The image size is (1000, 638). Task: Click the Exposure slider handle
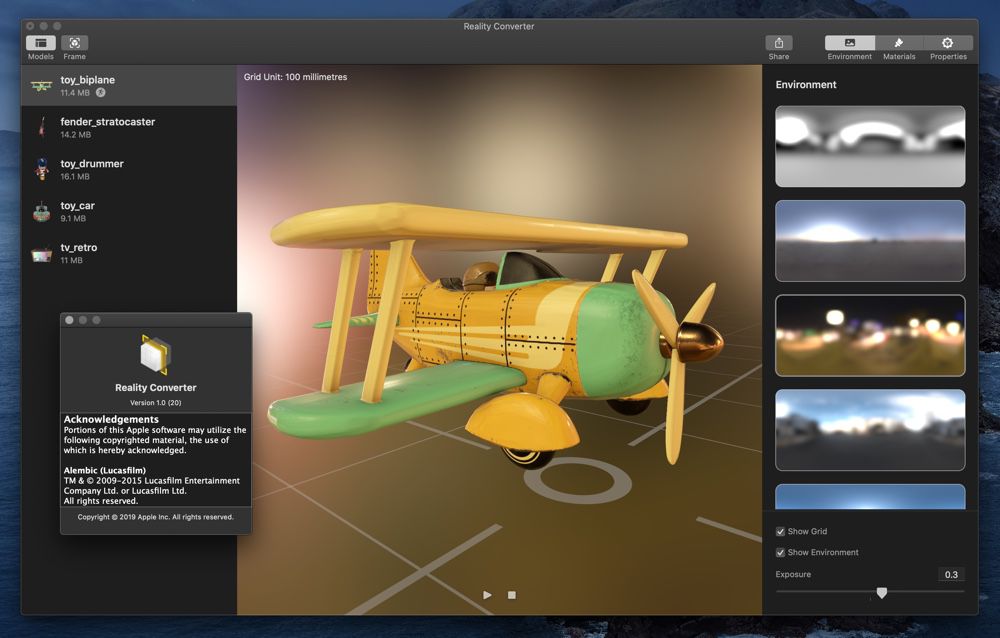[x=881, y=593]
